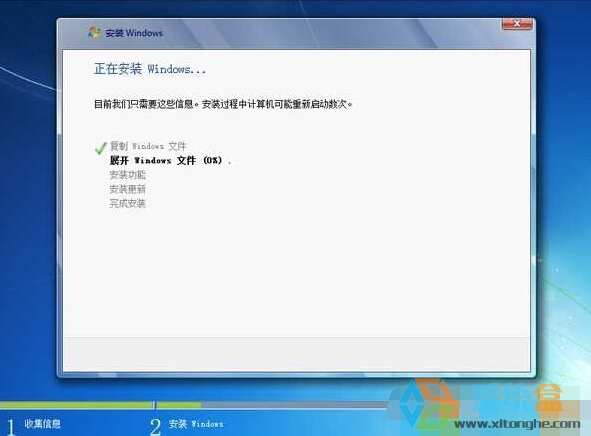
Task: Click the 收集信息 stage label
Action: coord(43,424)
